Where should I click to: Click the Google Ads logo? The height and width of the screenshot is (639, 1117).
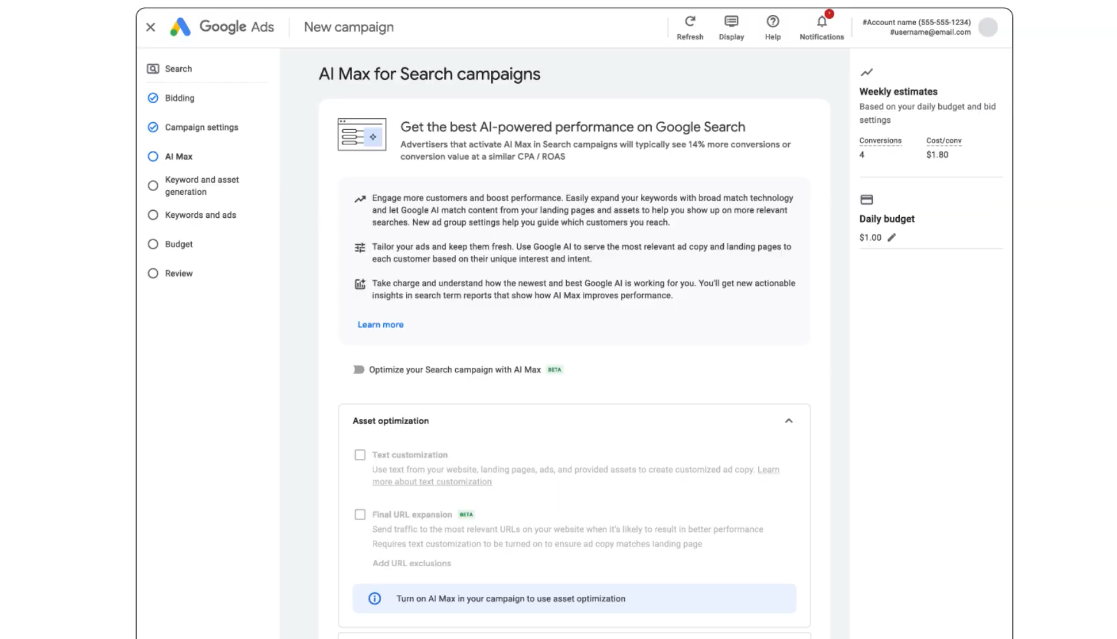(x=222, y=27)
